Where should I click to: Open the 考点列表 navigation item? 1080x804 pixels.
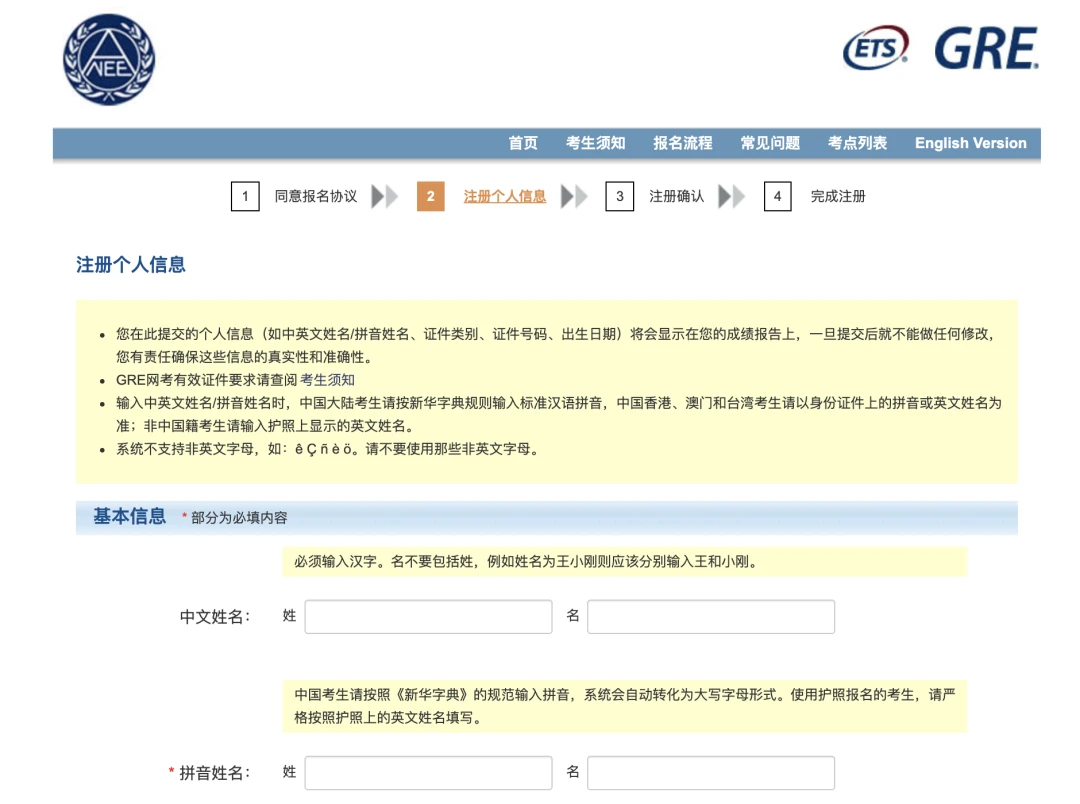click(858, 143)
